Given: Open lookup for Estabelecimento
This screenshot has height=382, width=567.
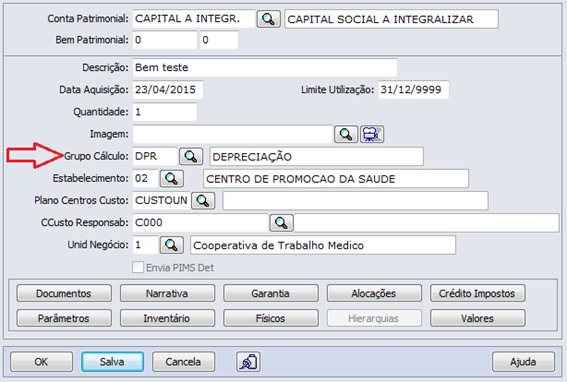Looking at the screenshot, I should tap(172, 178).
